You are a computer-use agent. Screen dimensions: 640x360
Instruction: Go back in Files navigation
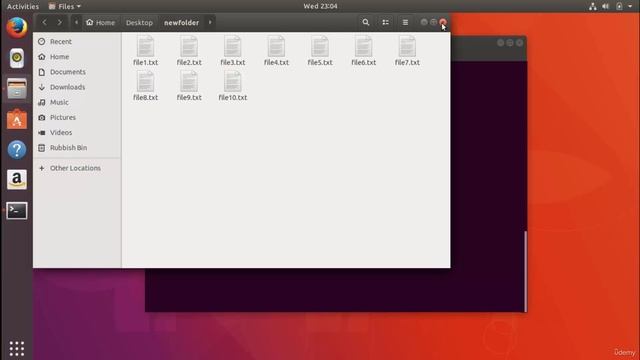point(44,22)
